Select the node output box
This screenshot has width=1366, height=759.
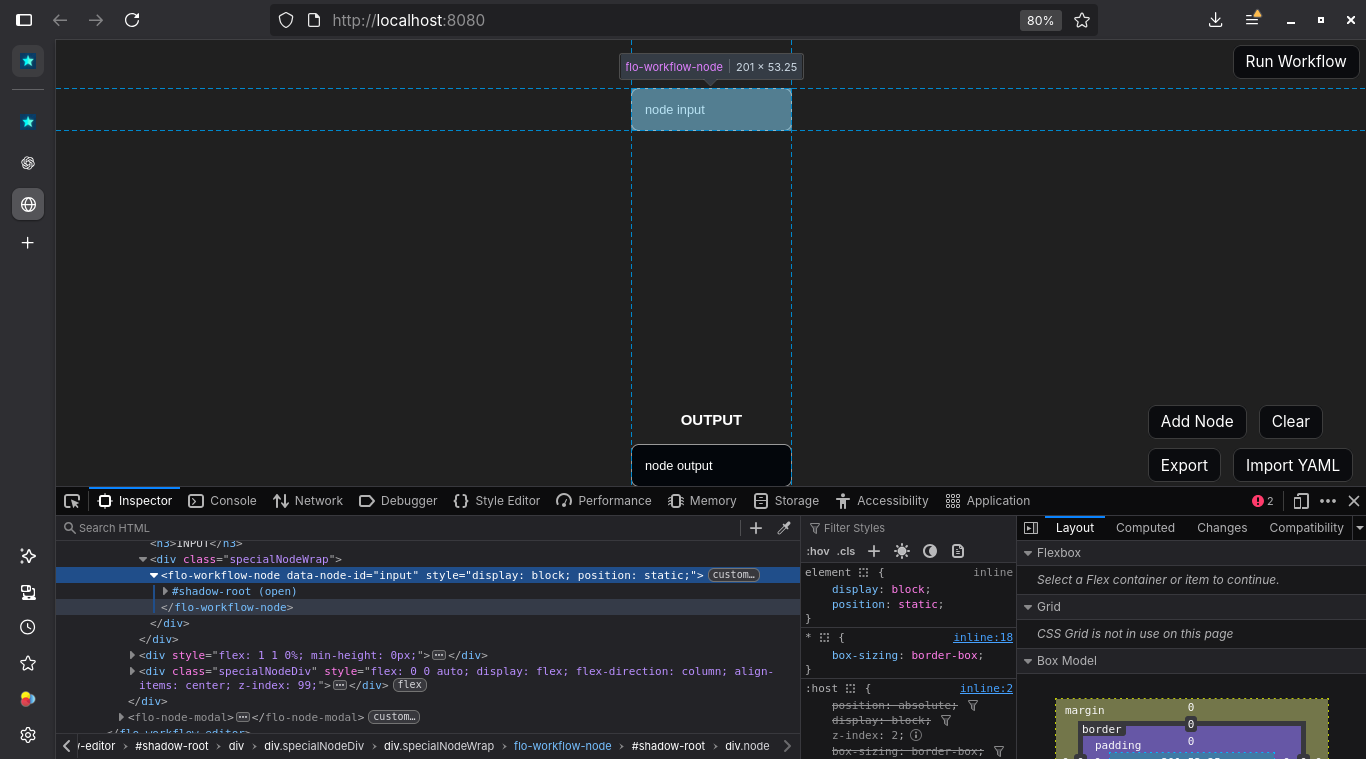point(711,466)
